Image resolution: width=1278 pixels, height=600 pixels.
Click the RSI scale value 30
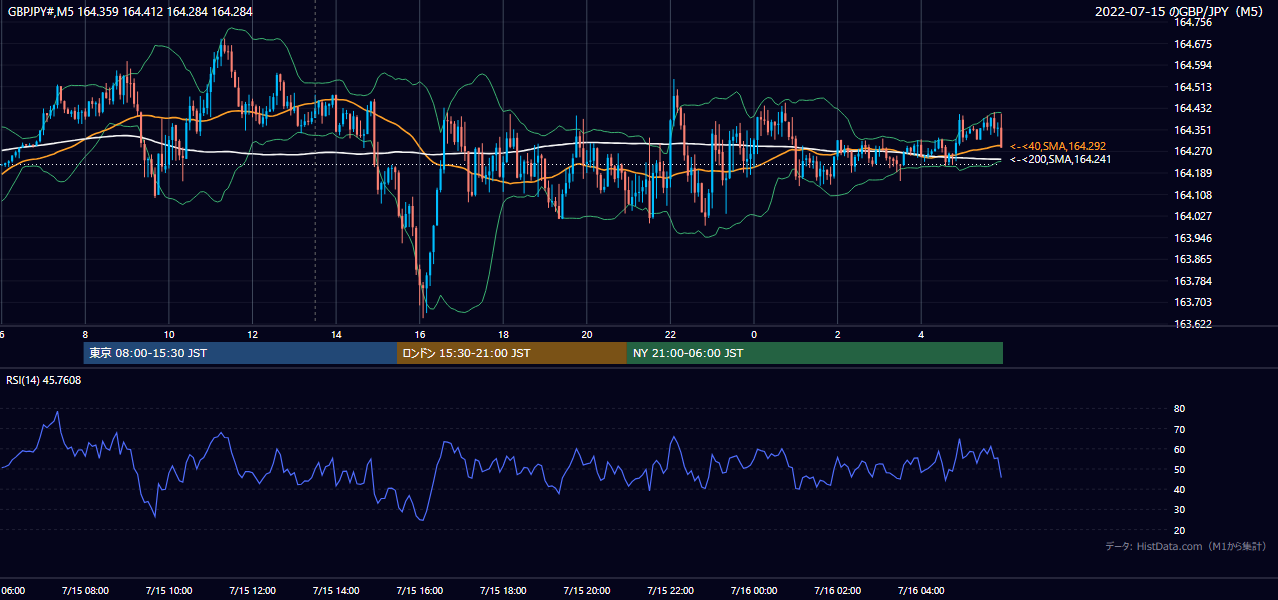coord(1180,510)
